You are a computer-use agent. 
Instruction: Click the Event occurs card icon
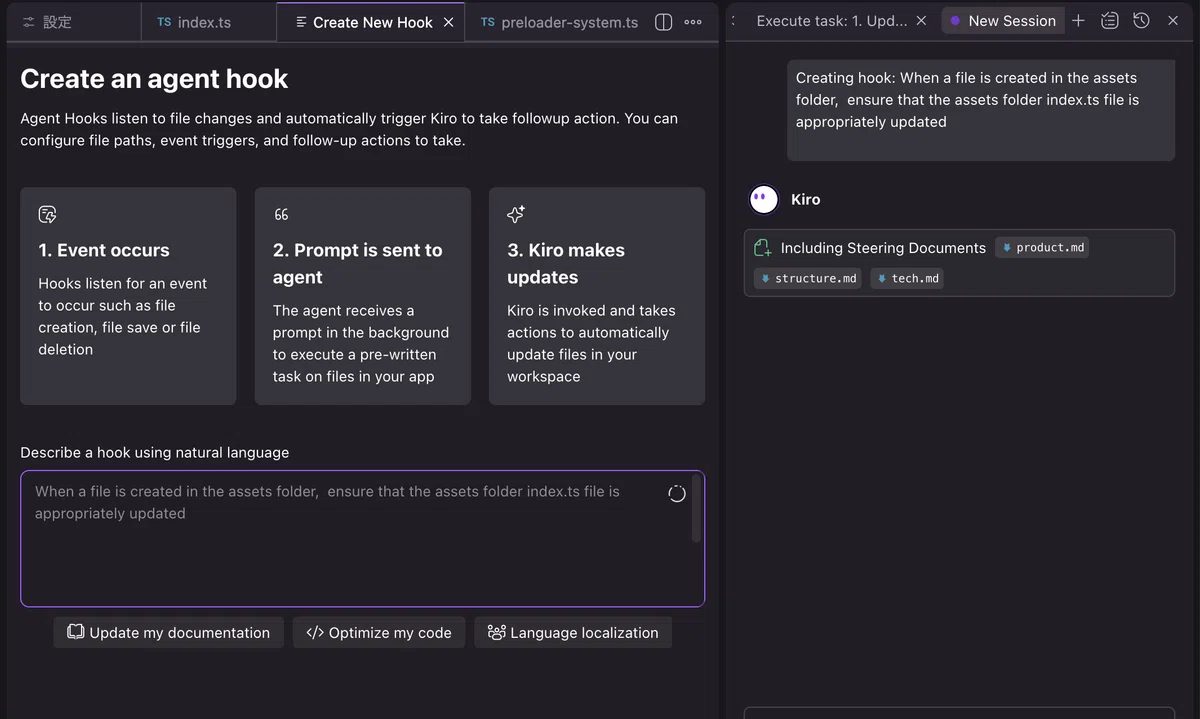pyautogui.click(x=47, y=214)
